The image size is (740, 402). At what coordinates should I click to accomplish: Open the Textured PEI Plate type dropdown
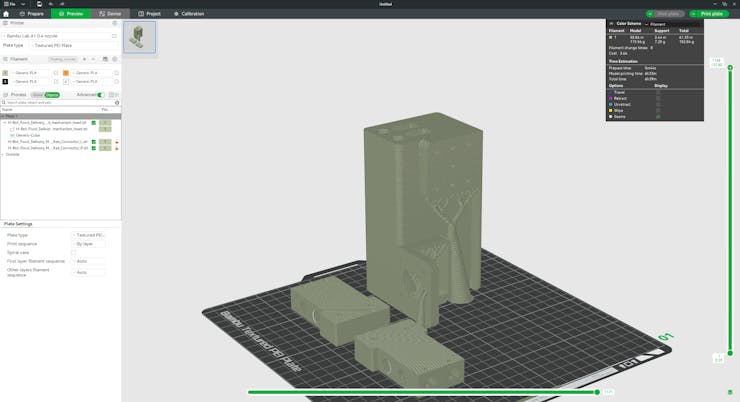point(73,45)
